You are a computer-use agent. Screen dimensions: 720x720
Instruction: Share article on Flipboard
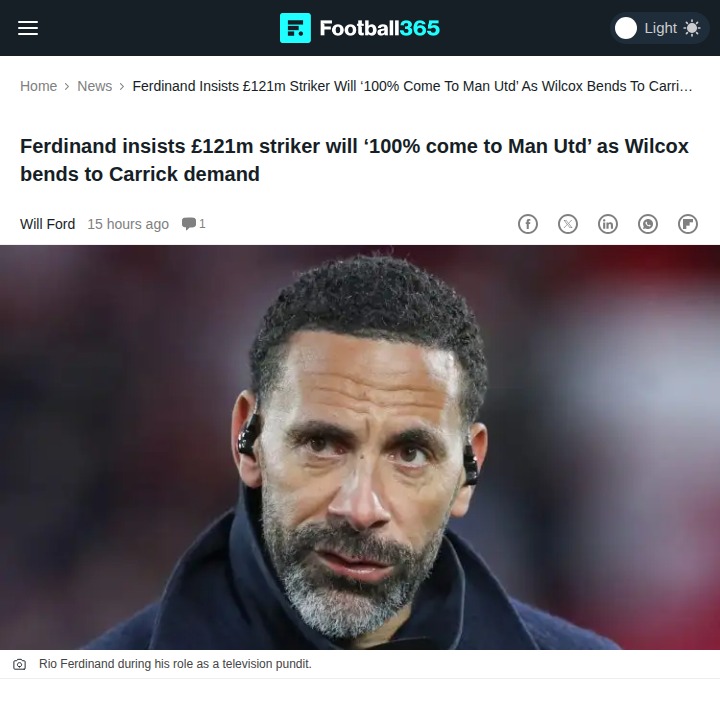tap(688, 224)
